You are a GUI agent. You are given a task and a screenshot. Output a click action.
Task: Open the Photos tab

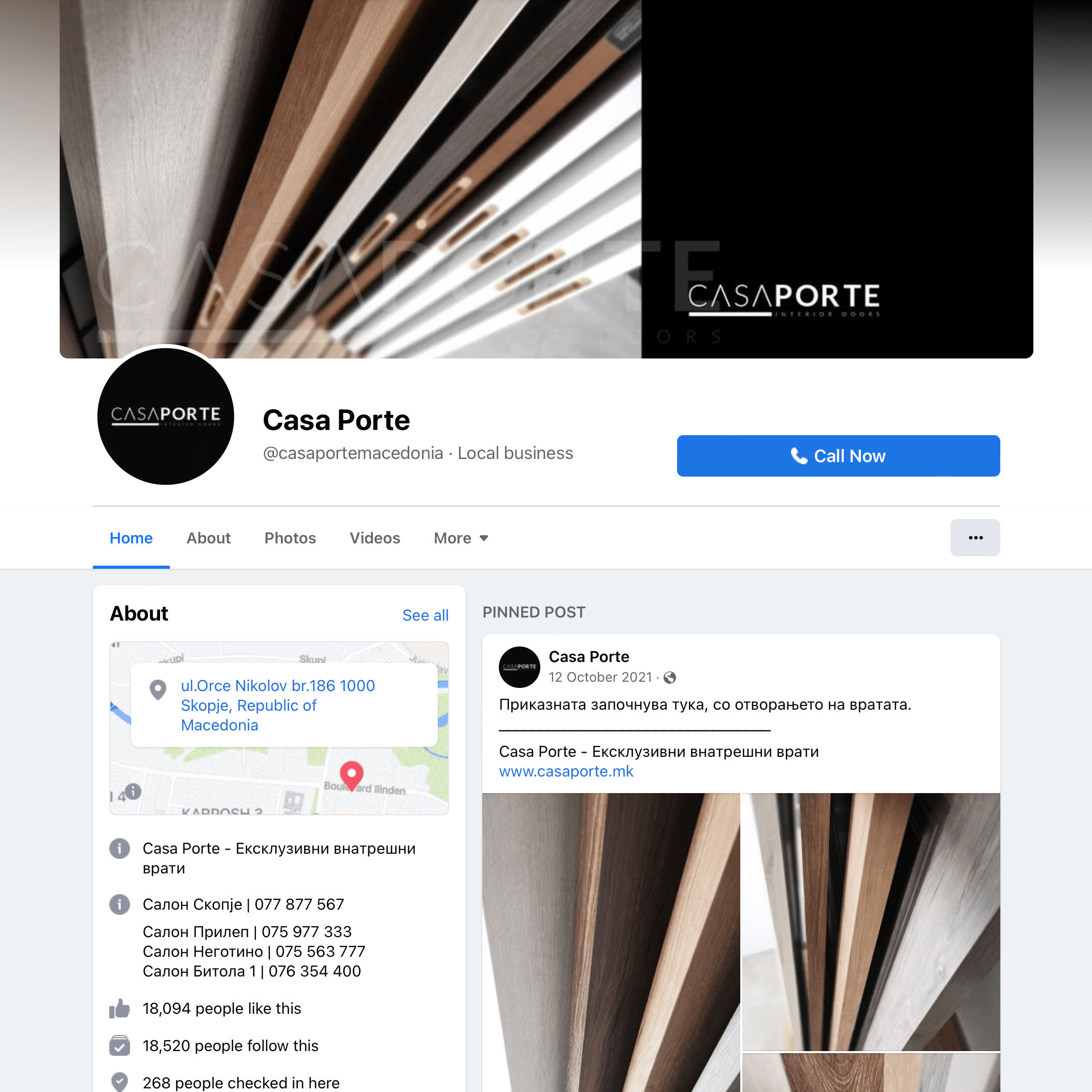click(x=290, y=538)
